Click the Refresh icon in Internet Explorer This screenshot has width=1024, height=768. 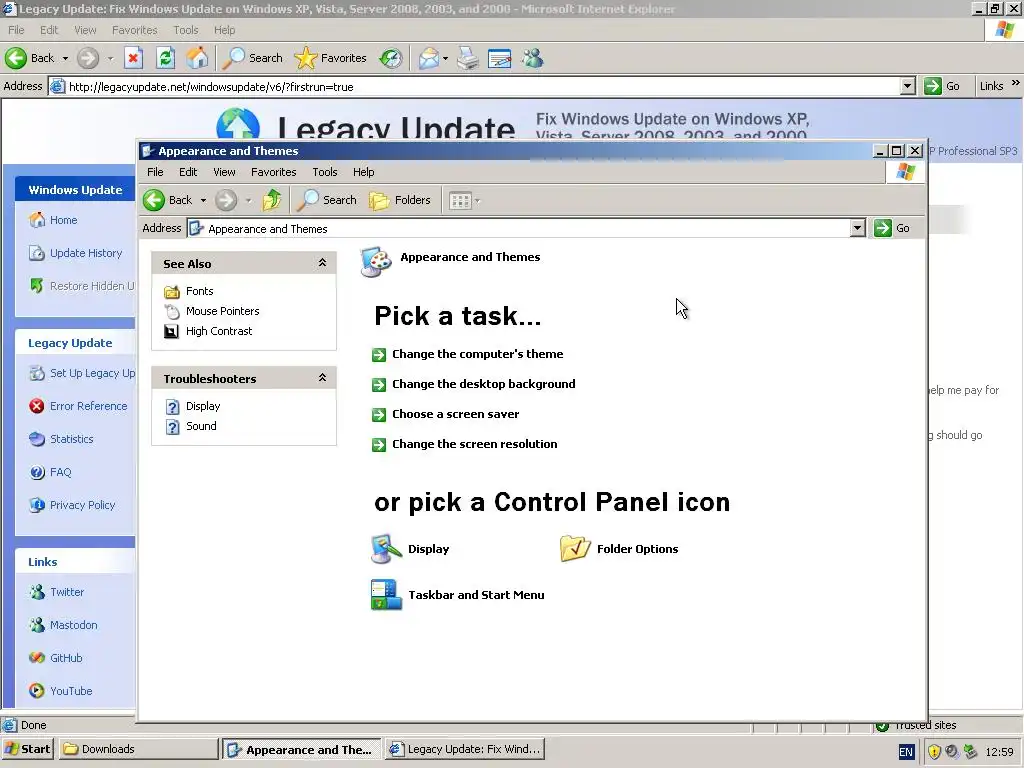click(x=165, y=58)
